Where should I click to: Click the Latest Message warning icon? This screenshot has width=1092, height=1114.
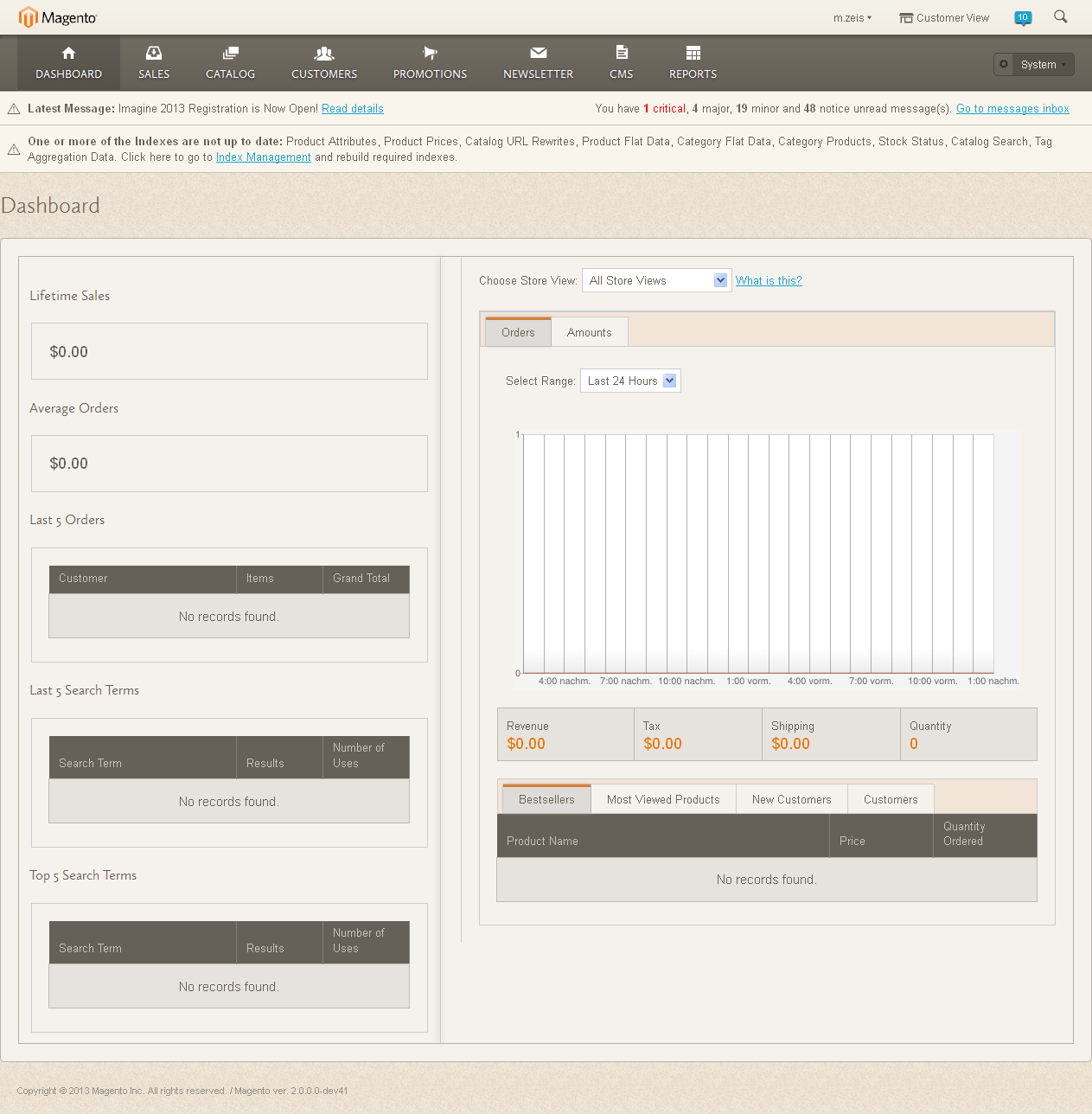[14, 109]
